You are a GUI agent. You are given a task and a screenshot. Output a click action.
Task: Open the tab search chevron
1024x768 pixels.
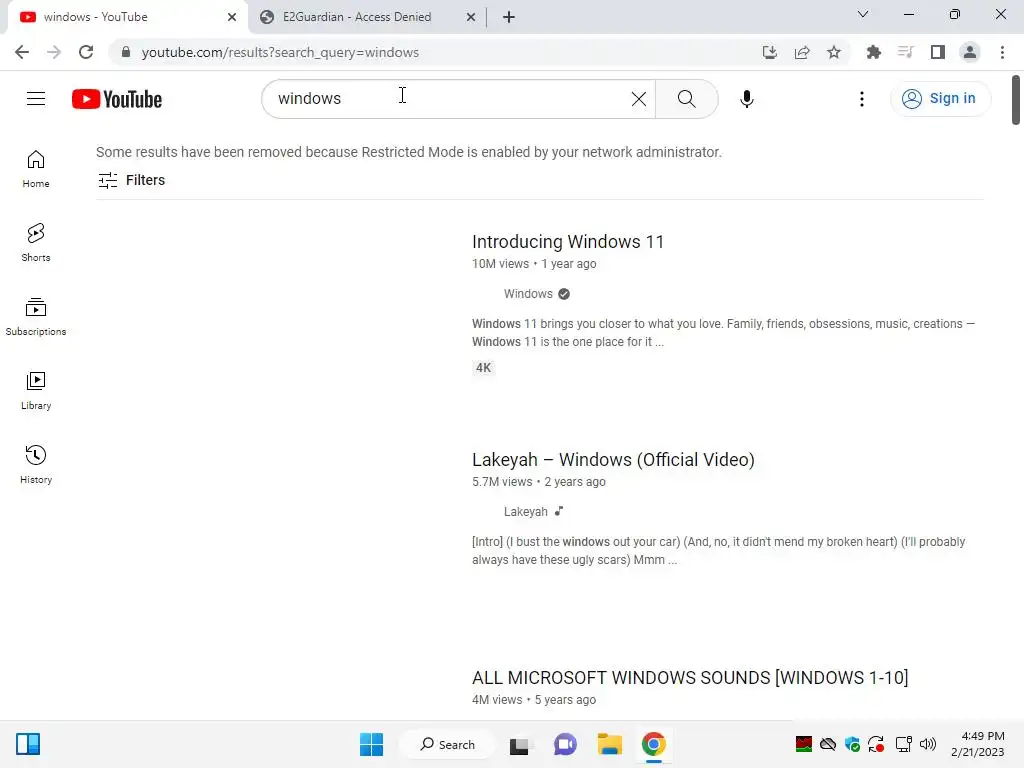click(x=862, y=14)
